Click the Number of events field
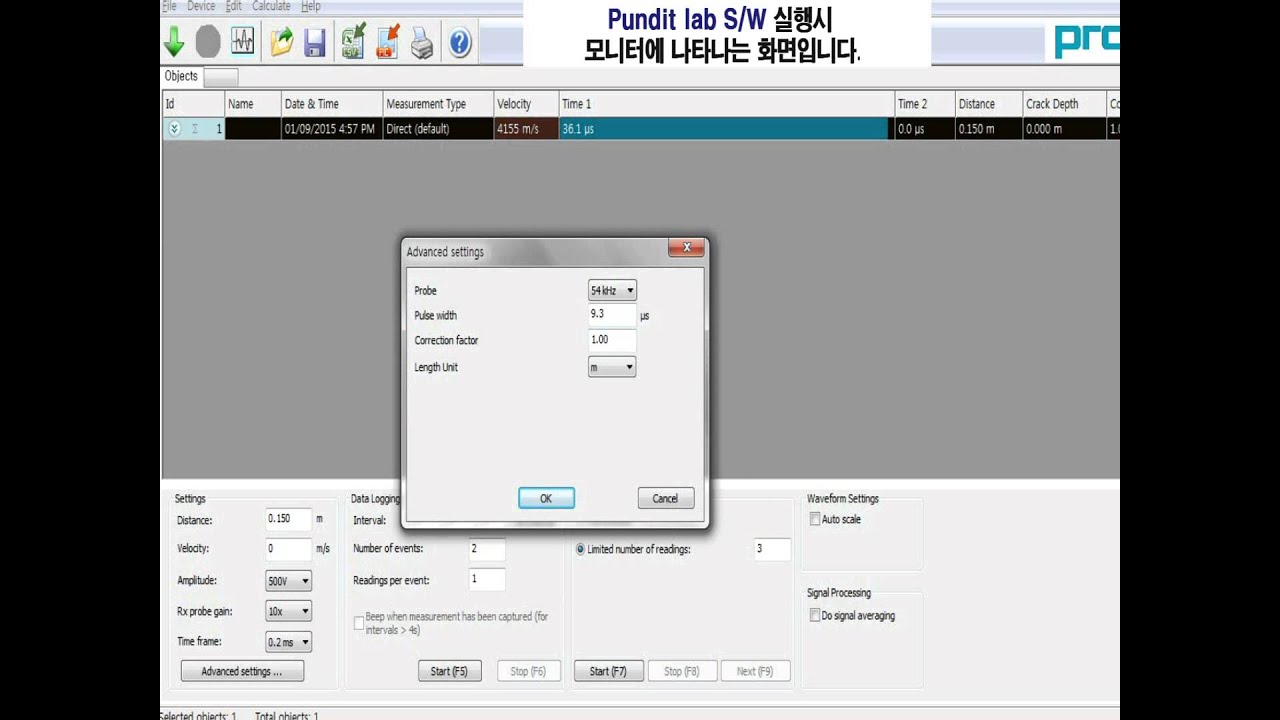 pyautogui.click(x=487, y=549)
